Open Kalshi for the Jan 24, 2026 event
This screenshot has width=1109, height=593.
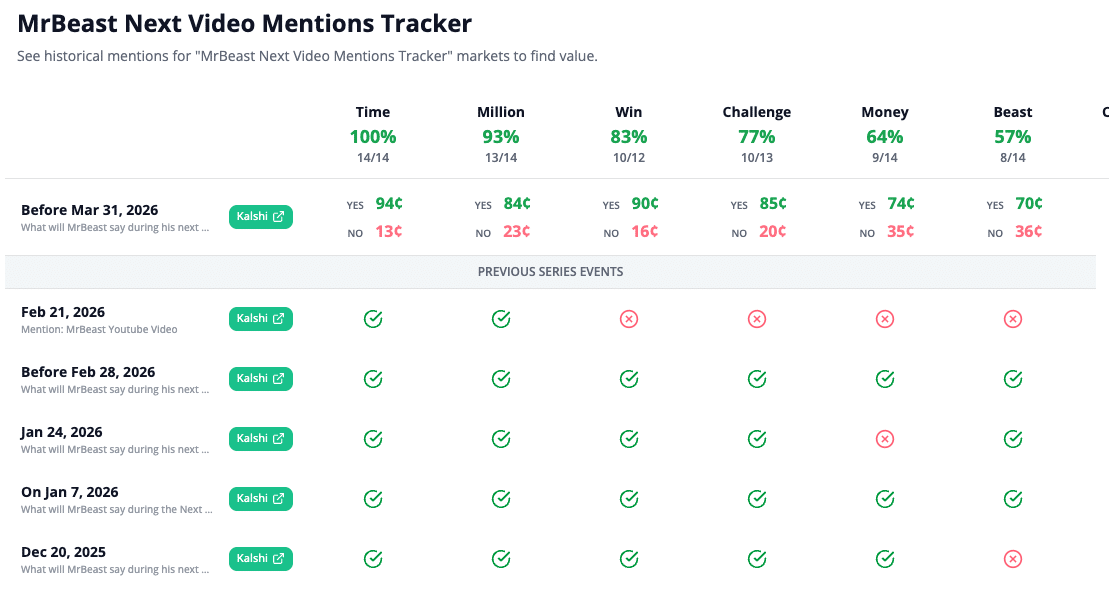pos(260,438)
